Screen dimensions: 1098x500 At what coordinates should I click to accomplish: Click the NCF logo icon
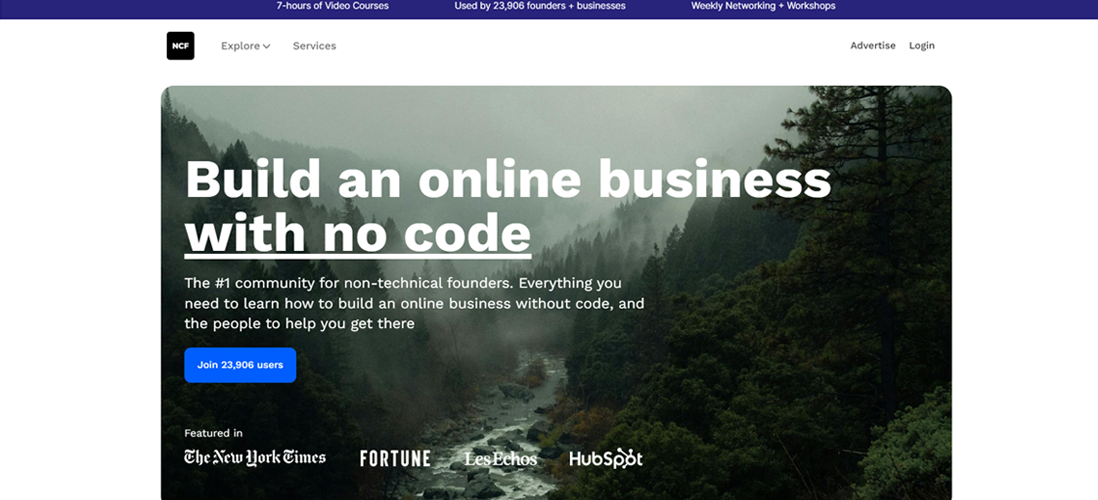click(181, 46)
